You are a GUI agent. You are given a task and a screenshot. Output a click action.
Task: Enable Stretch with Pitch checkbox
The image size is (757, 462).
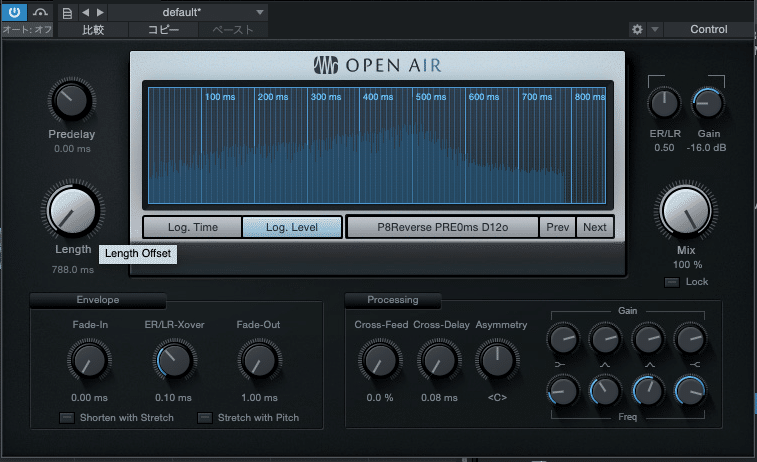tap(205, 418)
